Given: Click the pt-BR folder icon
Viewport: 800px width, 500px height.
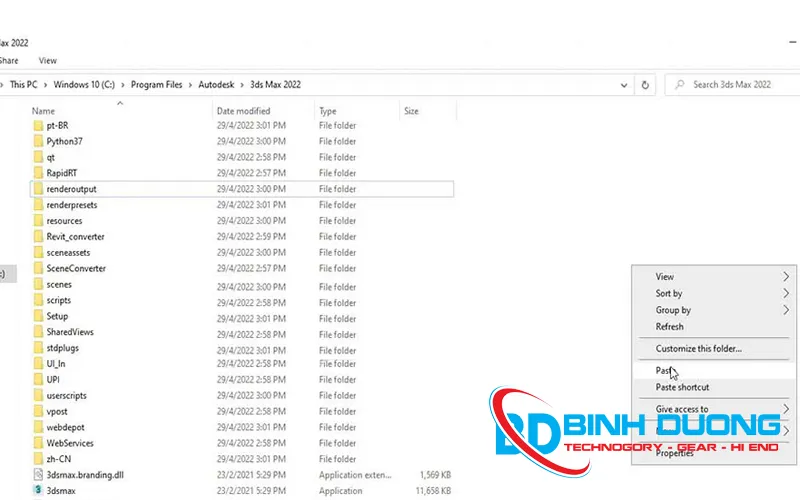Looking at the screenshot, I should pyautogui.click(x=38, y=126).
